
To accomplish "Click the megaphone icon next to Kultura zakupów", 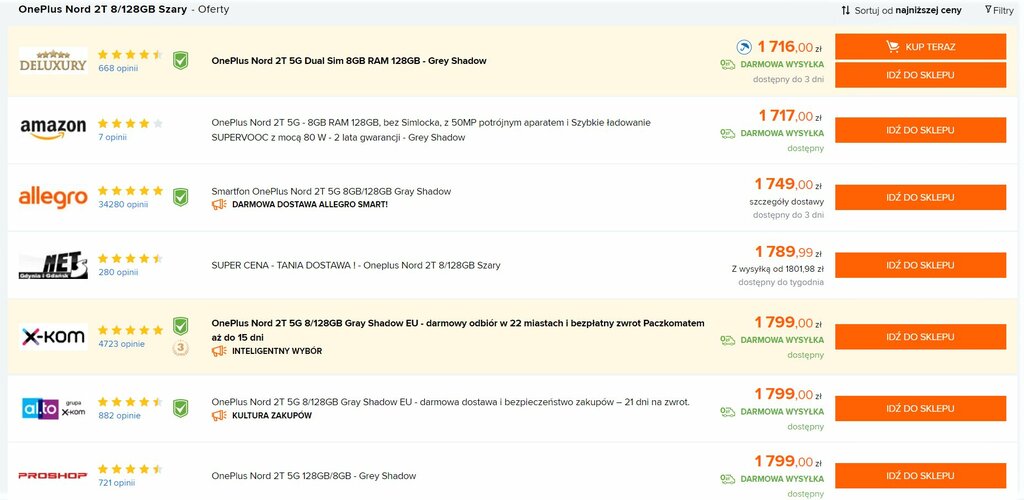I will click(219, 416).
